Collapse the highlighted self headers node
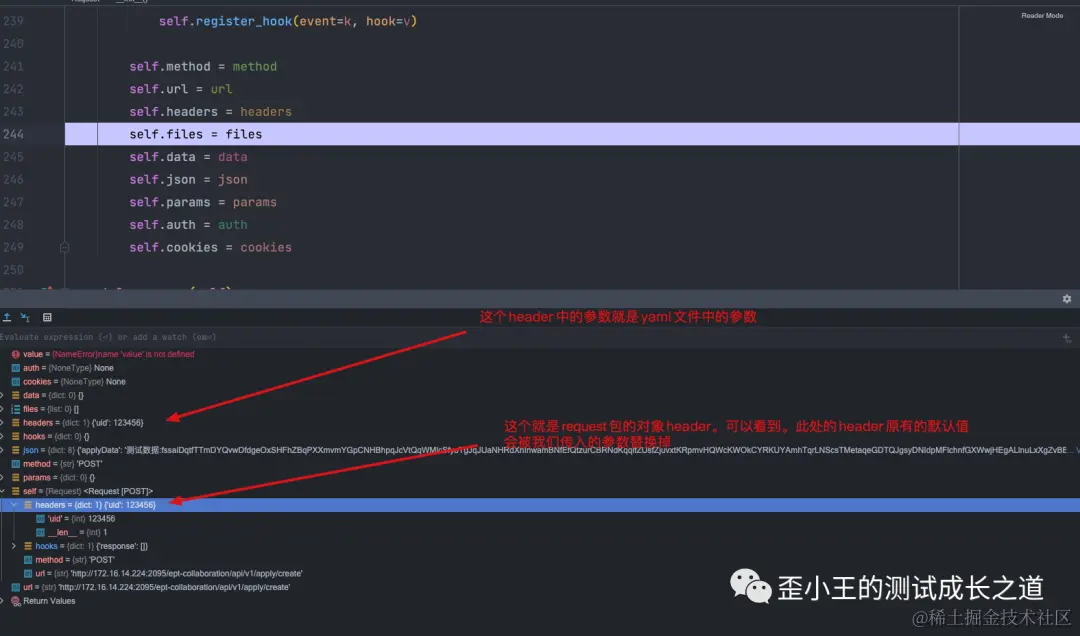The image size is (1080, 636). pos(14,505)
